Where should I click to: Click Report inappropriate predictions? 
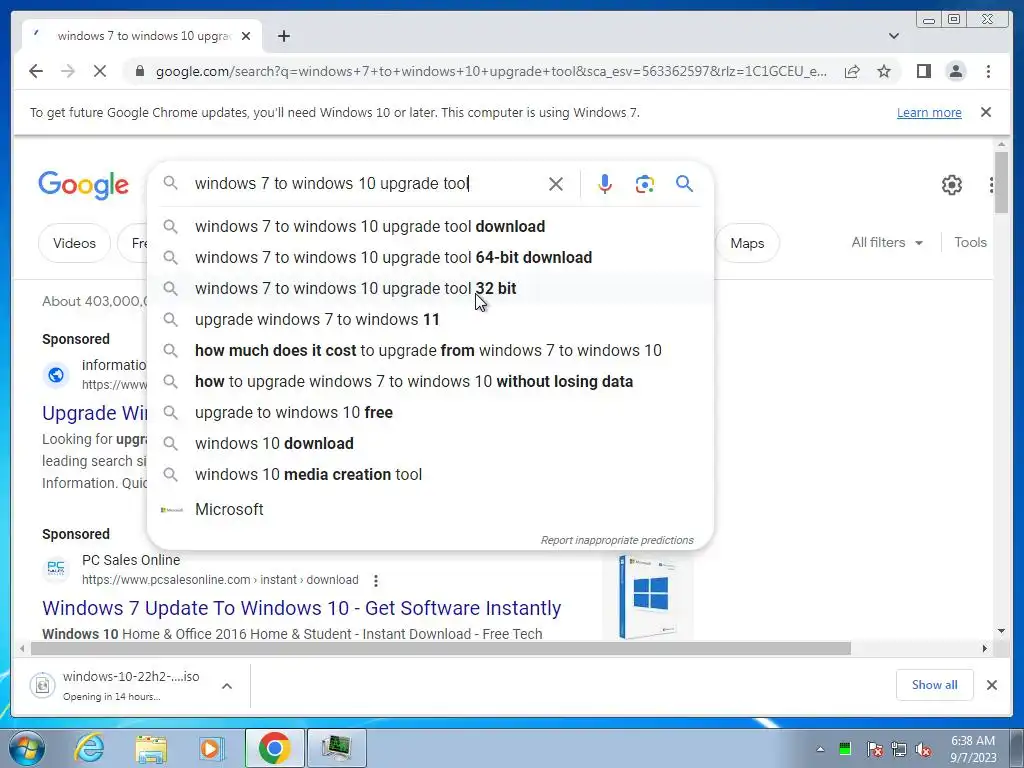point(616,540)
